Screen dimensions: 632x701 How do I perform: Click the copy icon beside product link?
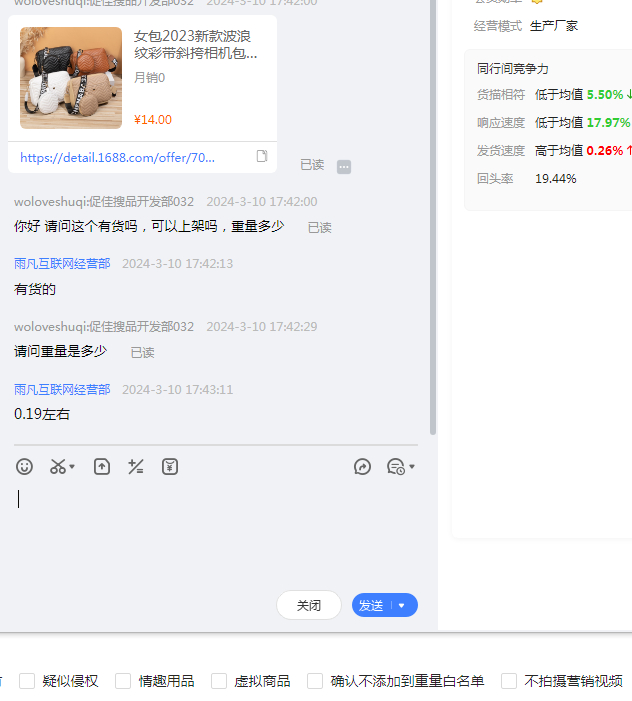(x=262, y=156)
